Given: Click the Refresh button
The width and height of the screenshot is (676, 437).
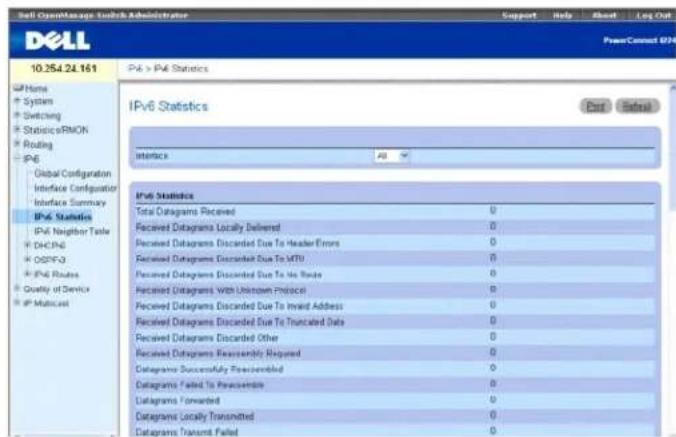Looking at the screenshot, I should [x=637, y=106].
